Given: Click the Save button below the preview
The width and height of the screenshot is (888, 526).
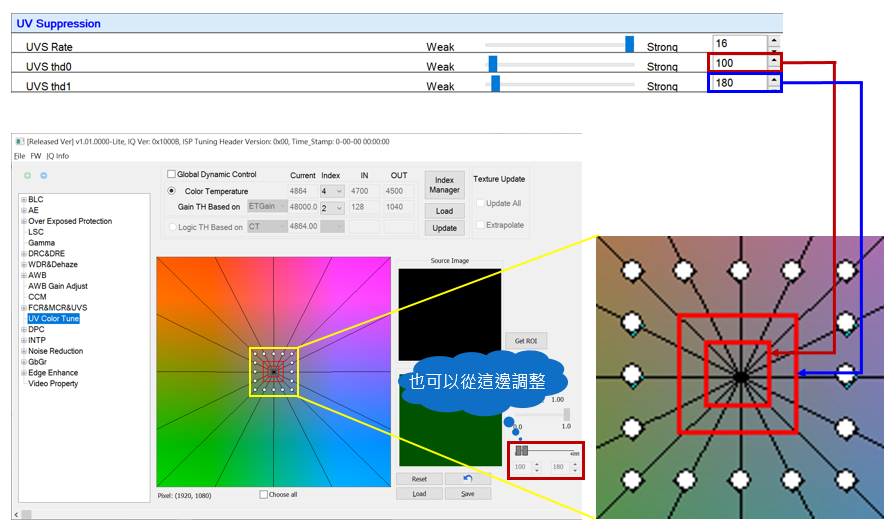Looking at the screenshot, I should pos(467,493).
